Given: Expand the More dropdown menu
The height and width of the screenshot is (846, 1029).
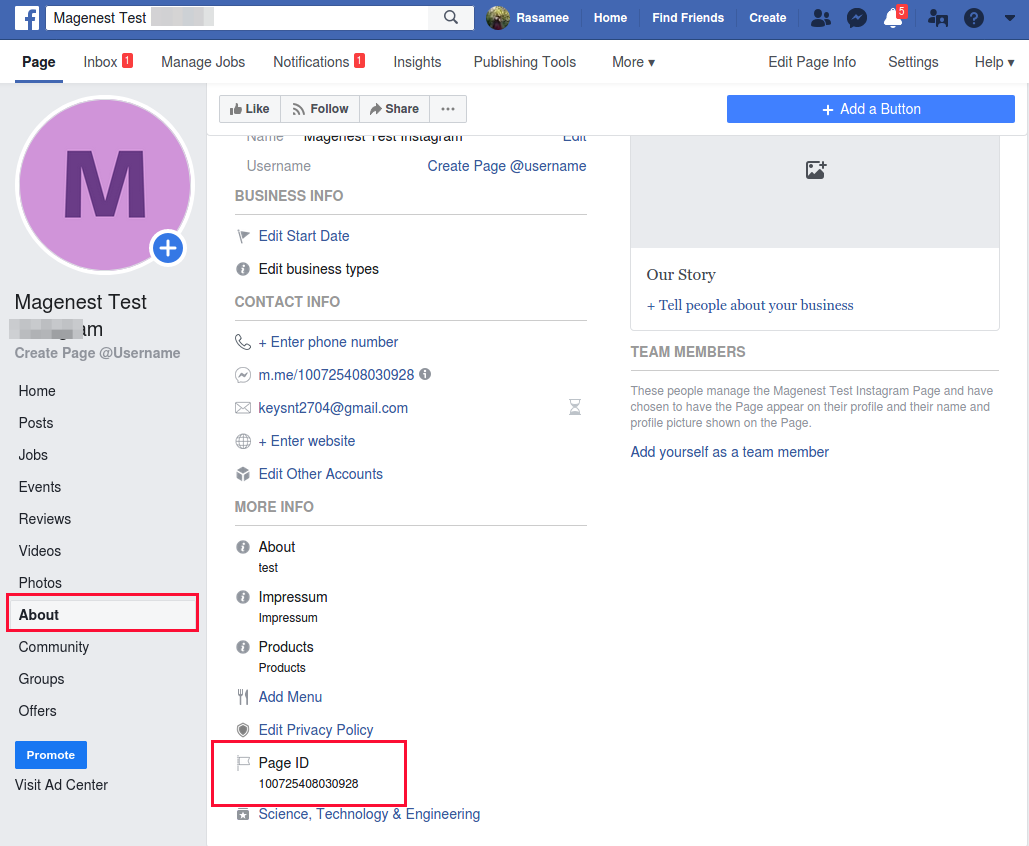Looking at the screenshot, I should (x=633, y=62).
